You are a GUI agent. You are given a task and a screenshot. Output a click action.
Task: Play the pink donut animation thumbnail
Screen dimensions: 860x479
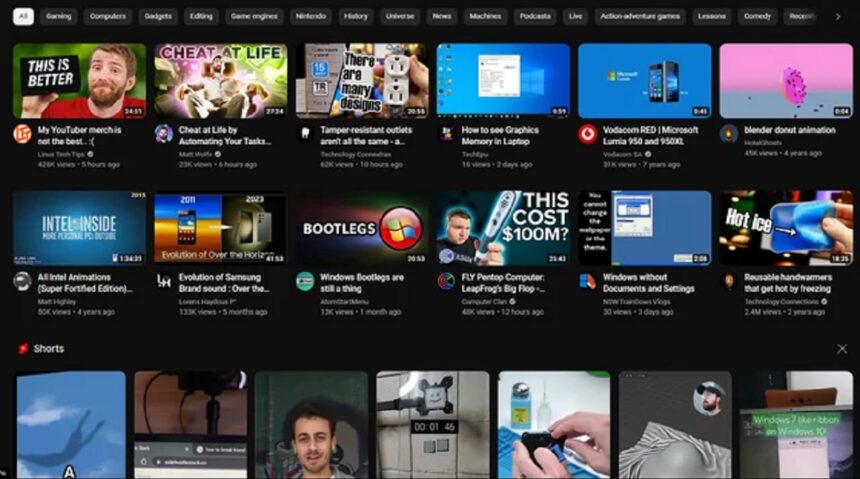click(x=786, y=81)
